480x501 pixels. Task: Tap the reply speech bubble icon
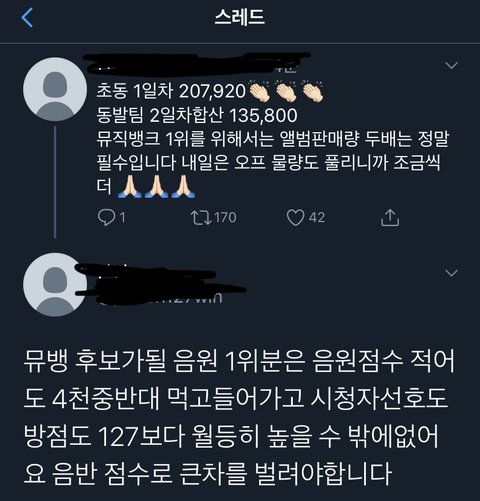[106, 217]
